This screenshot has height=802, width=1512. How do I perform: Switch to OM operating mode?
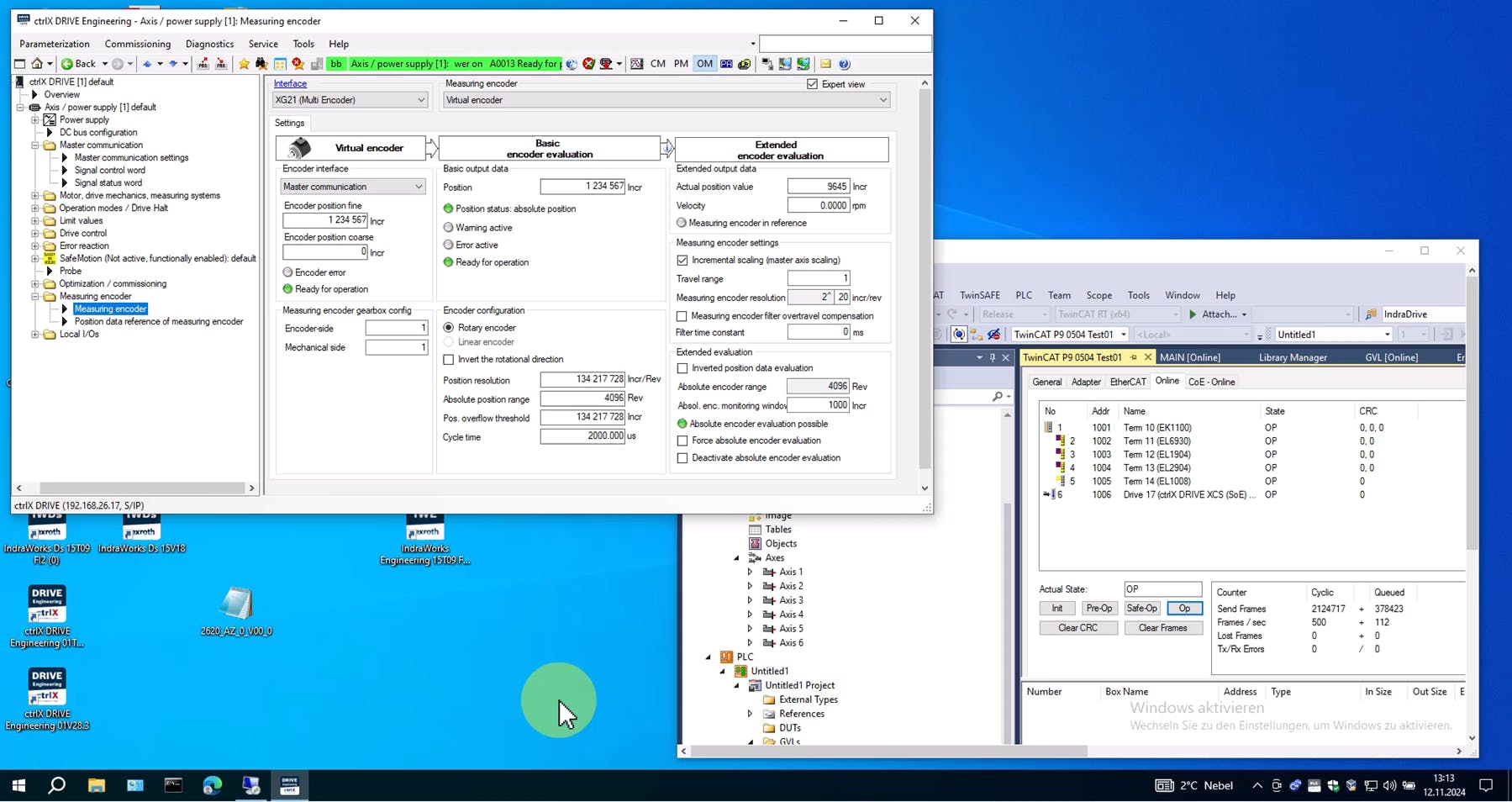tap(704, 64)
